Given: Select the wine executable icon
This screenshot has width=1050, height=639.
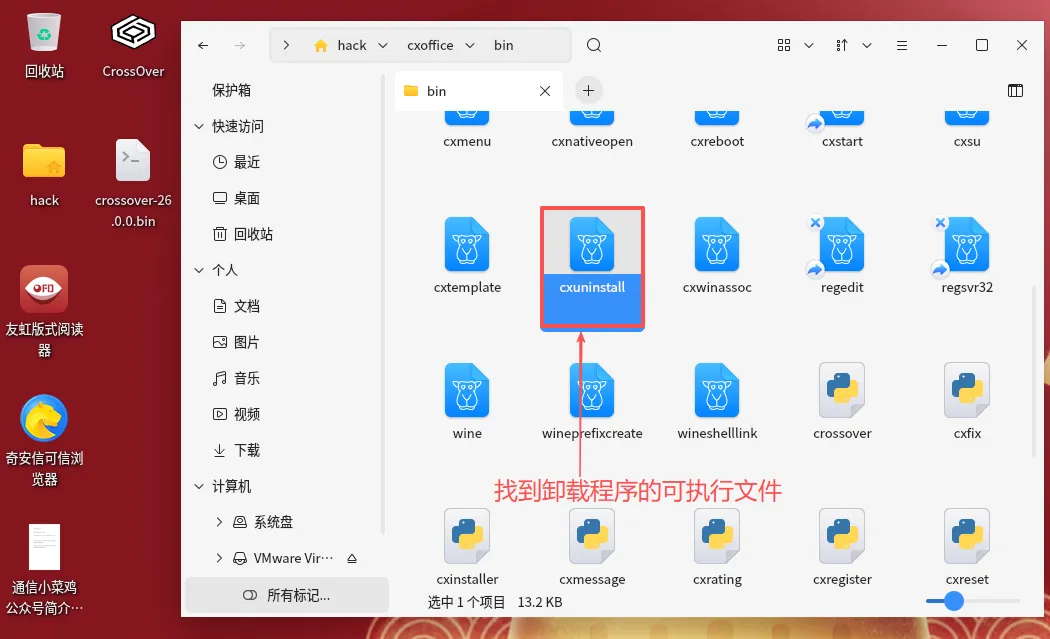Looking at the screenshot, I should pyautogui.click(x=467, y=390).
